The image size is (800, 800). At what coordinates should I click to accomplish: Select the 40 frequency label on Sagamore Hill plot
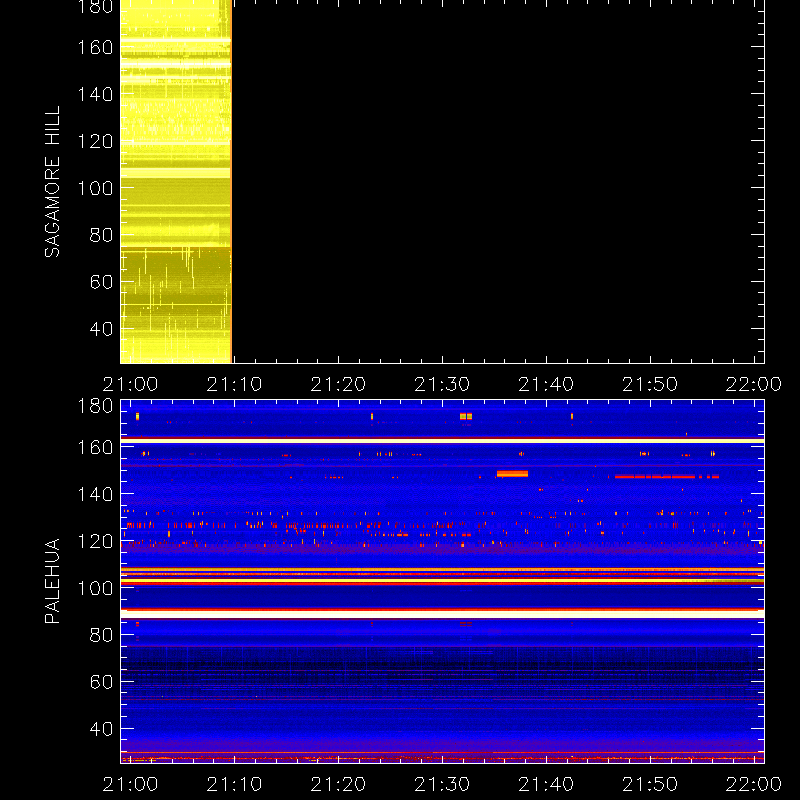pos(101,329)
